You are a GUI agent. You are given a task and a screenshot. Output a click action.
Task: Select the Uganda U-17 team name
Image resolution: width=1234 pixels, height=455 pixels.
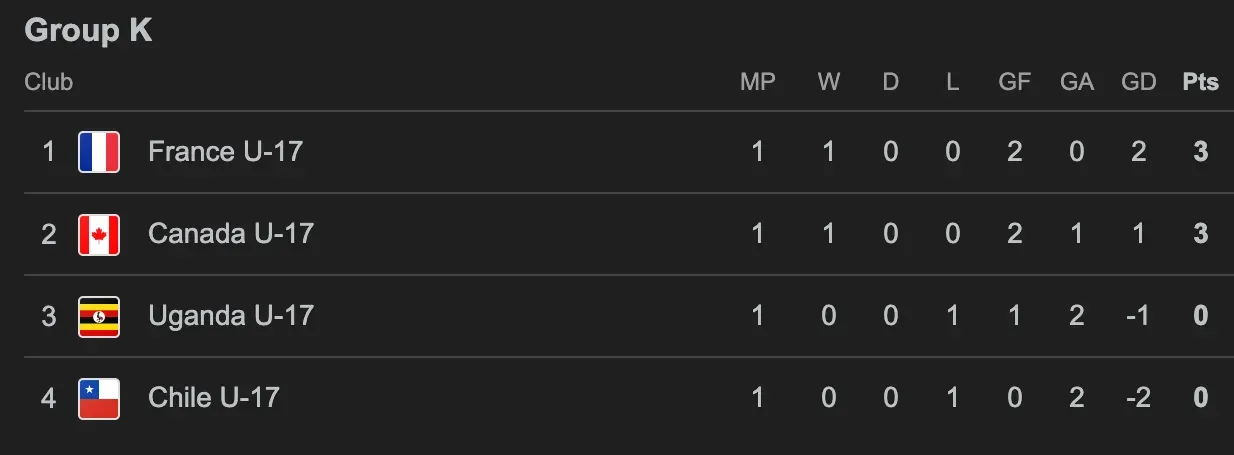point(230,316)
